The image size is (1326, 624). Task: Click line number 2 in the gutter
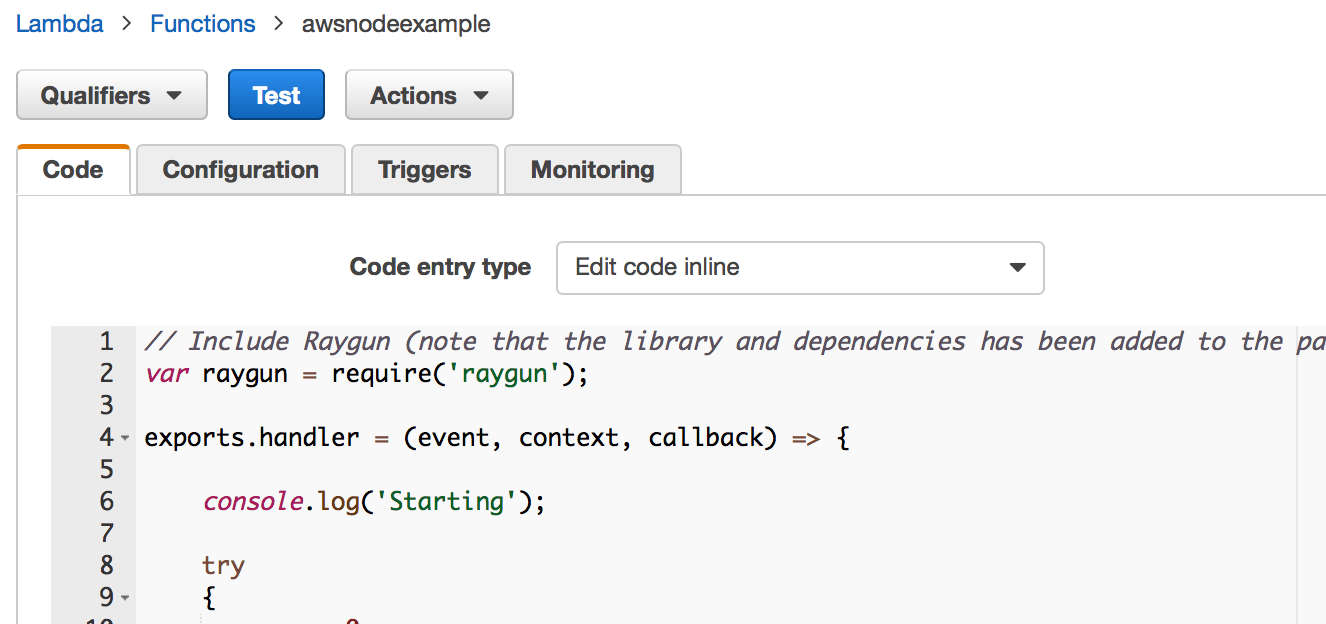[107, 374]
